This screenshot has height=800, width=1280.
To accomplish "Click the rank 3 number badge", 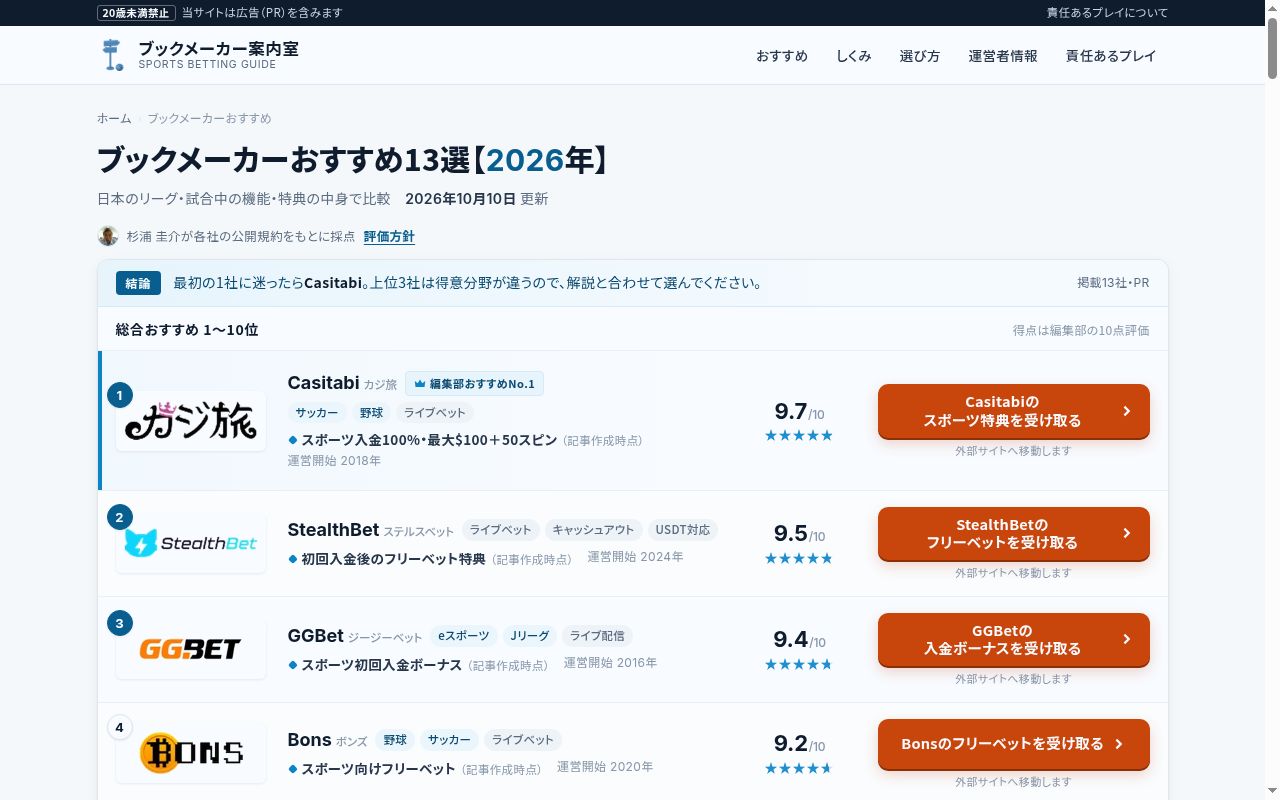I will 120,623.
